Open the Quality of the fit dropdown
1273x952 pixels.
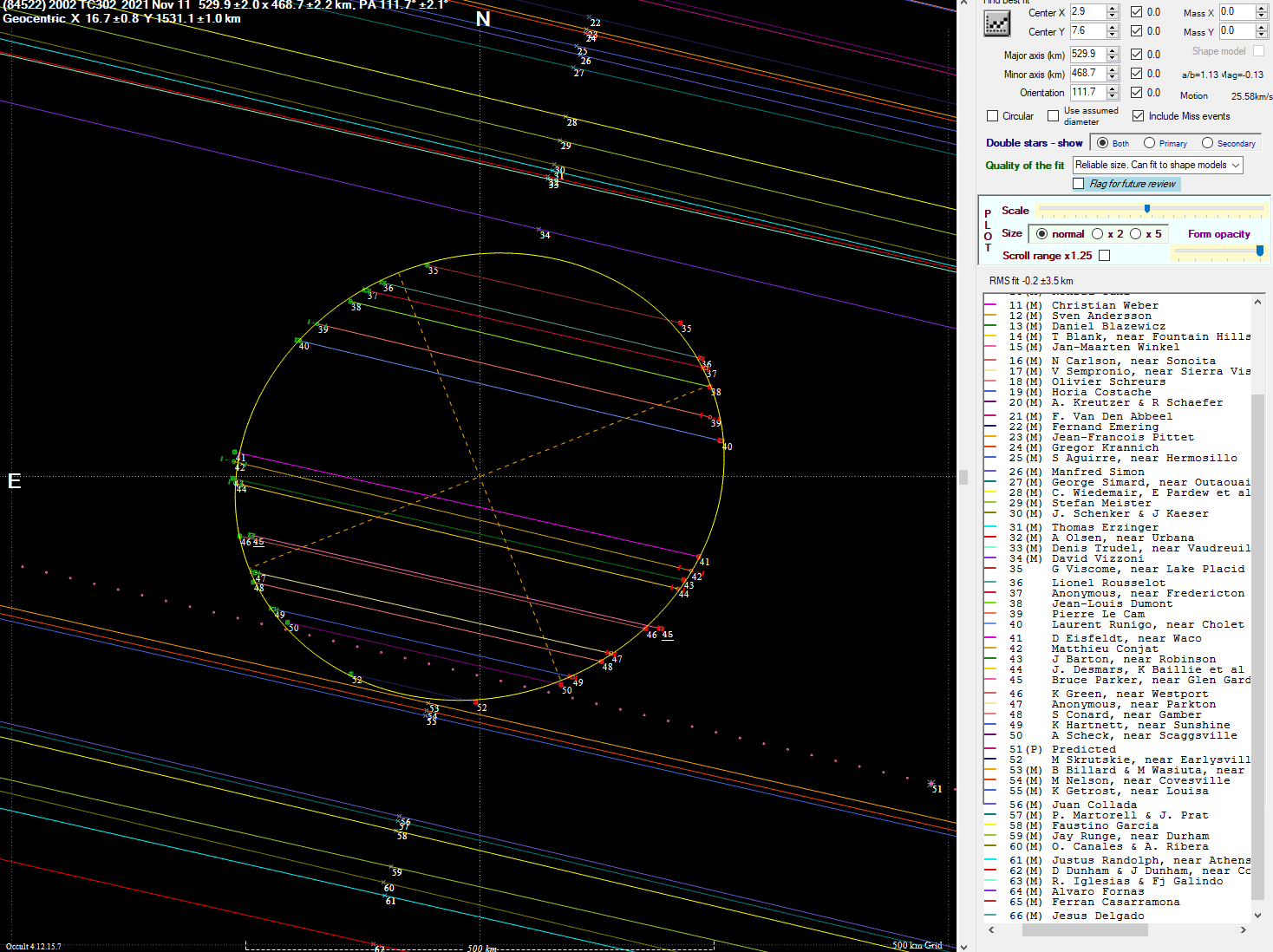pyautogui.click(x=1236, y=165)
